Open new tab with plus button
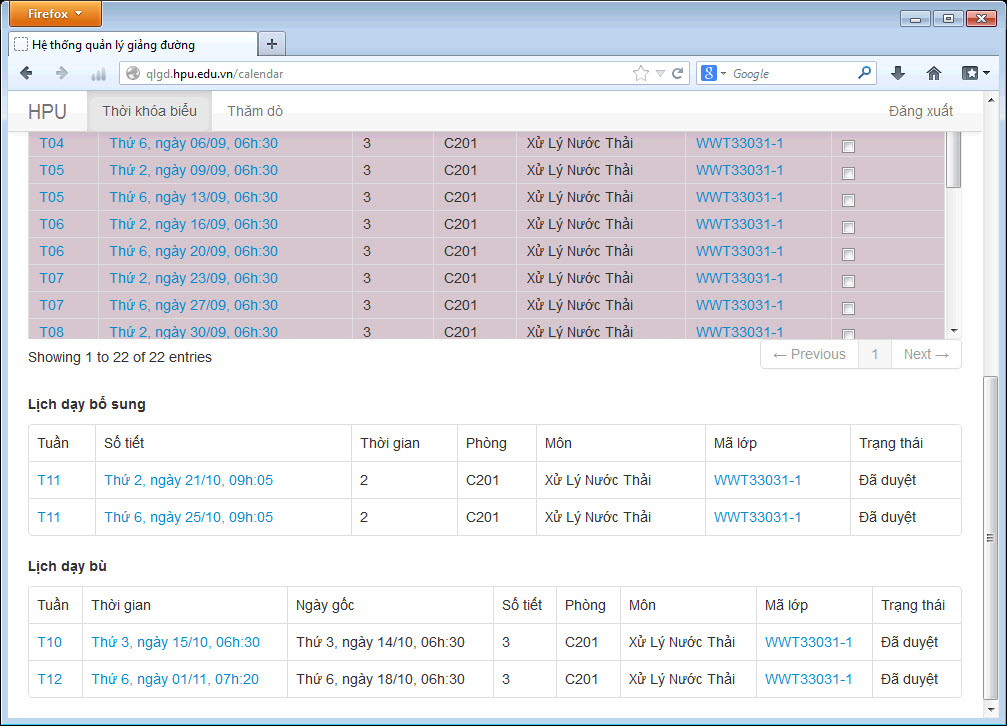The width and height of the screenshot is (1007, 726). coord(272,44)
